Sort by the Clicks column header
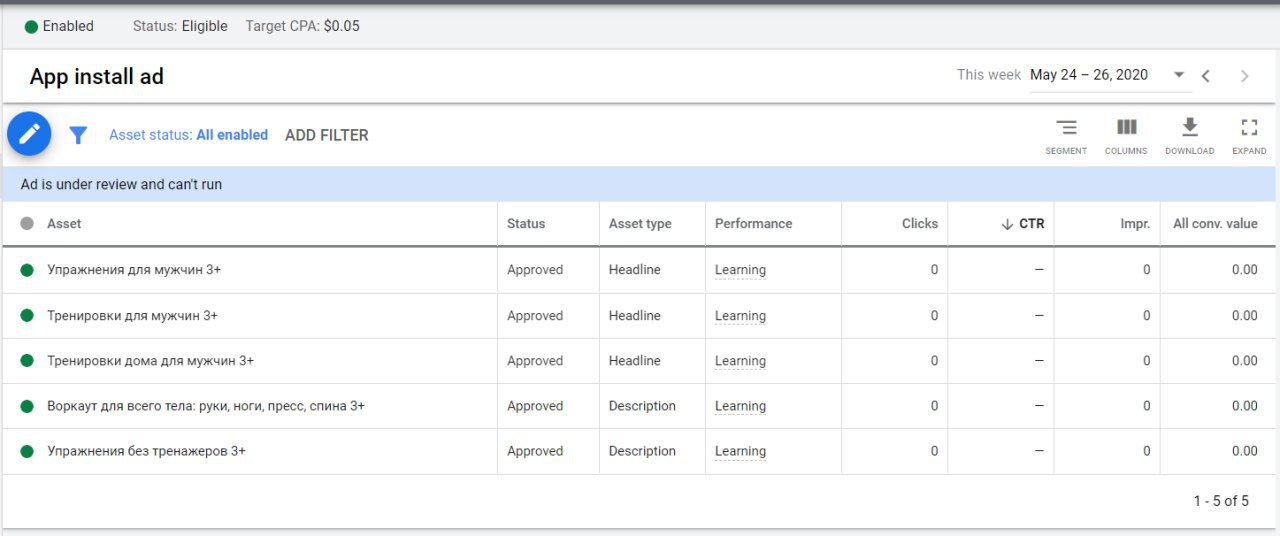Image resolution: width=1280 pixels, height=536 pixels. click(920, 224)
